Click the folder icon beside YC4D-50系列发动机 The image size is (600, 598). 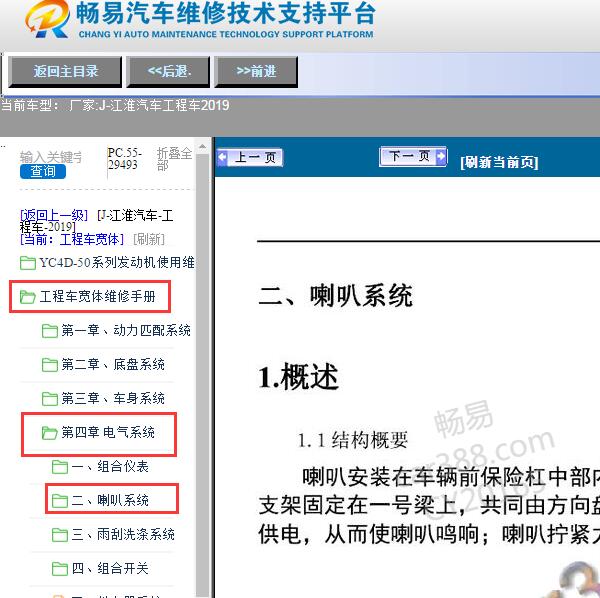[28, 263]
